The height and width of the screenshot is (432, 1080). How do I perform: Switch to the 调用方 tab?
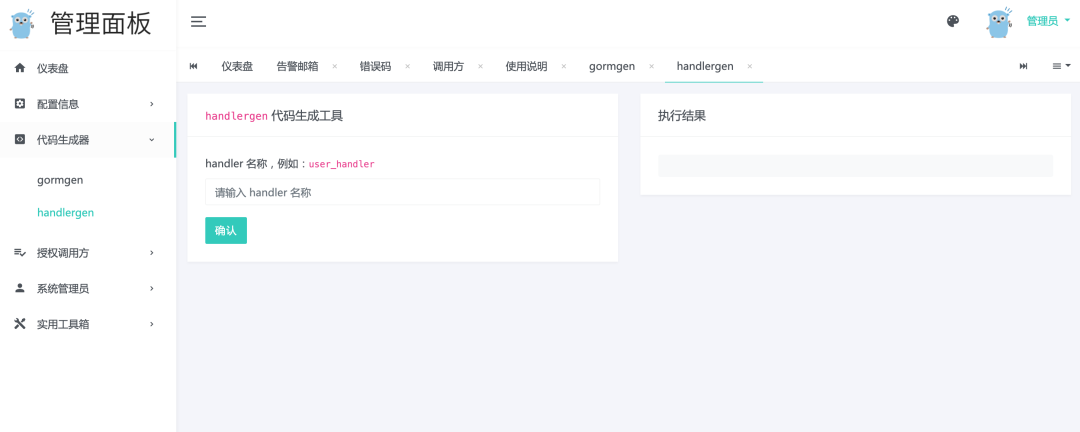tap(448, 66)
